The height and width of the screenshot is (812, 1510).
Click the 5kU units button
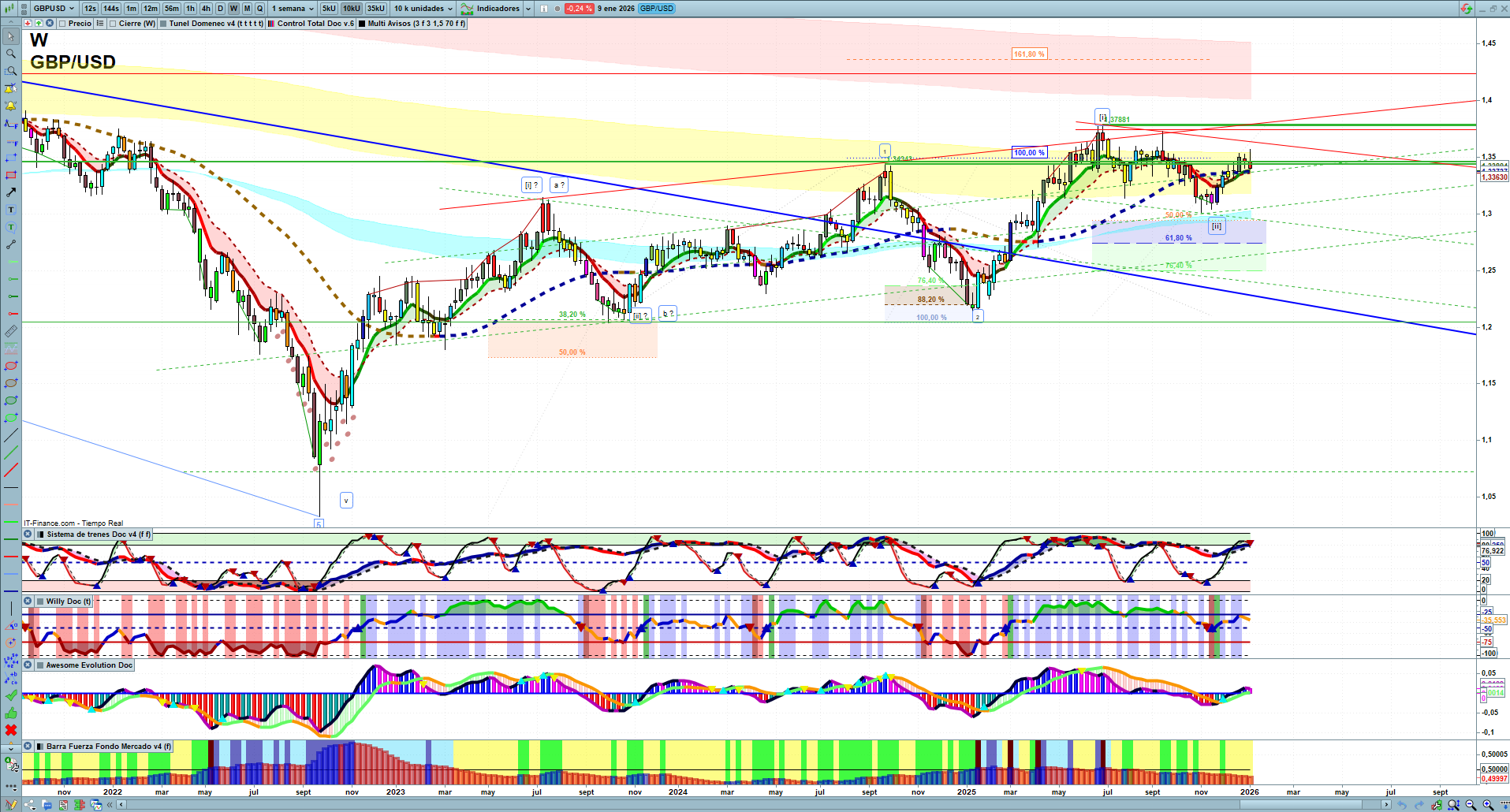(329, 9)
